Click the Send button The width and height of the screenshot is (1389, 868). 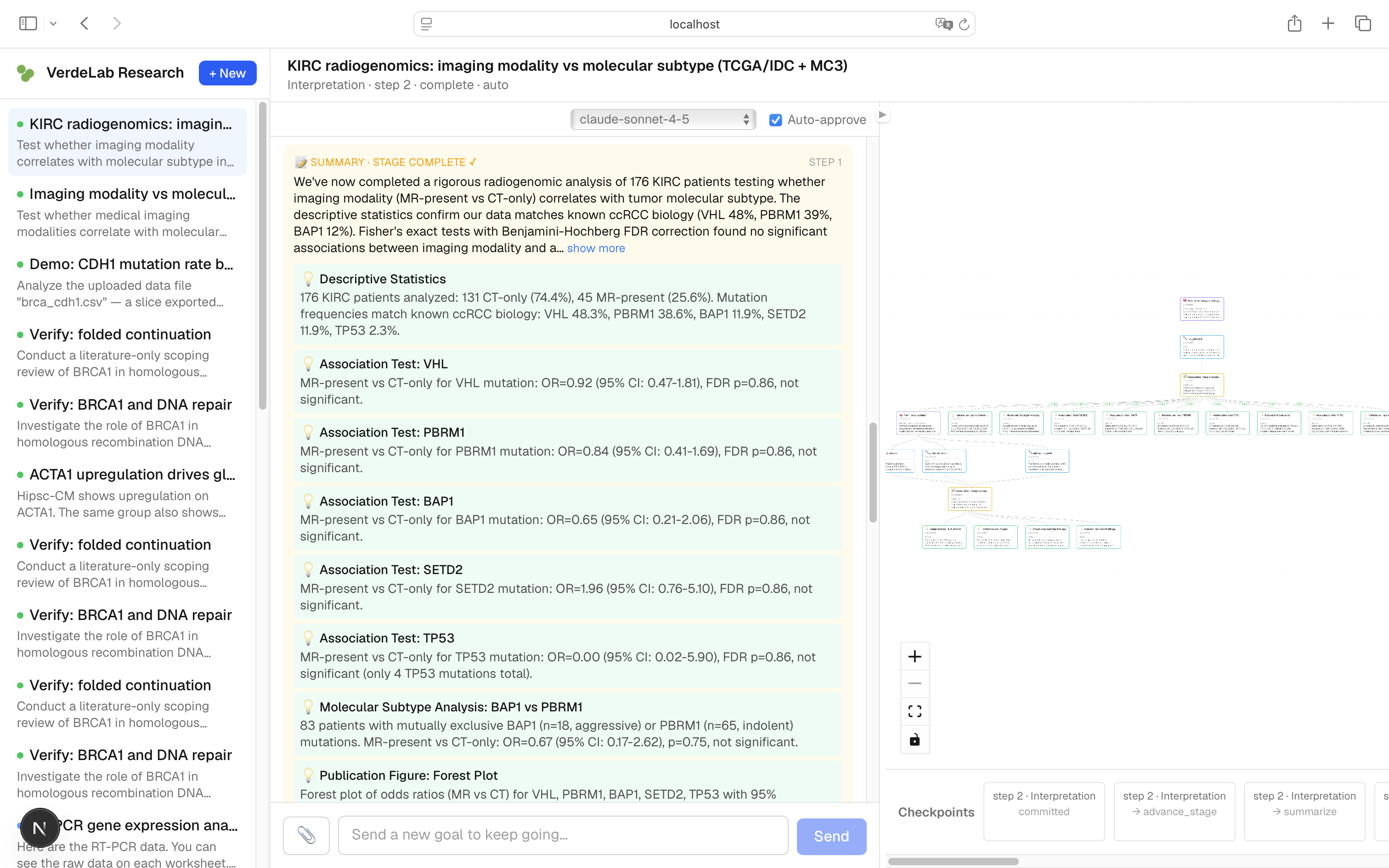[831, 836]
